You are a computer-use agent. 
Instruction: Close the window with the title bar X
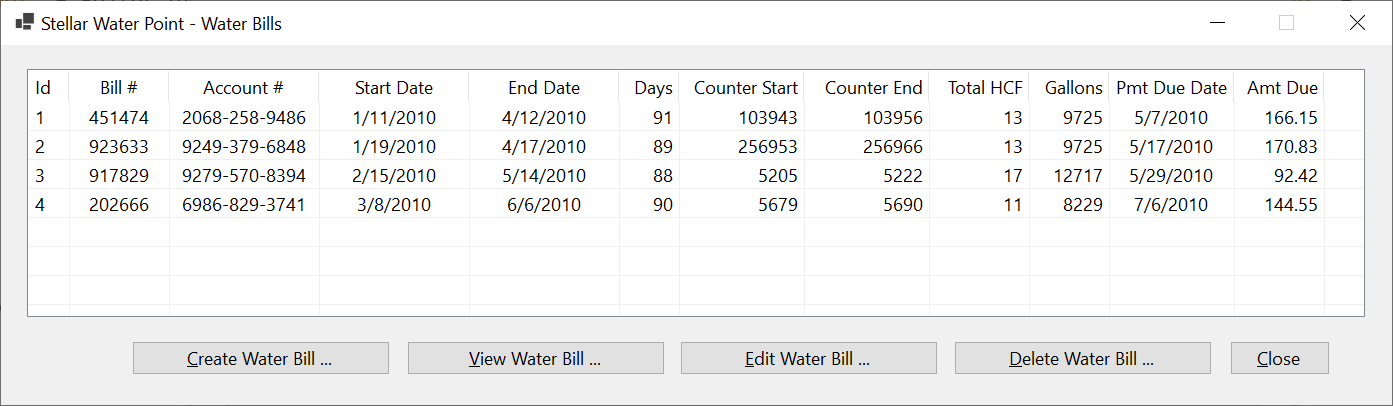[x=1357, y=23]
